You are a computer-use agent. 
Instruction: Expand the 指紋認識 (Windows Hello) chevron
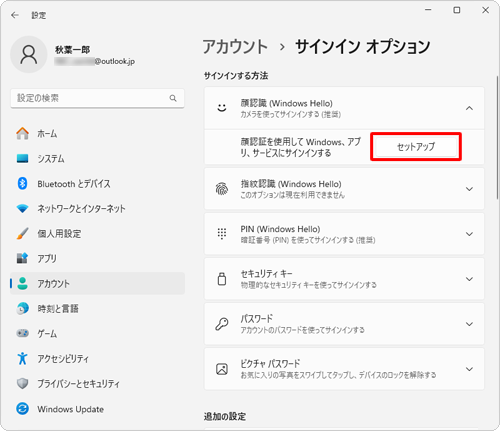pyautogui.click(x=469, y=189)
